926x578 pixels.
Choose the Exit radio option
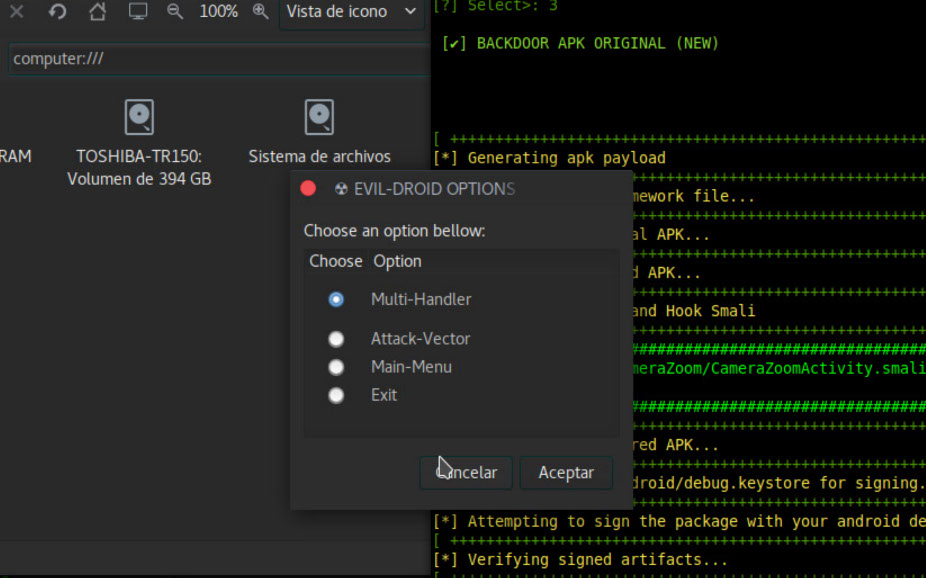tap(336, 395)
